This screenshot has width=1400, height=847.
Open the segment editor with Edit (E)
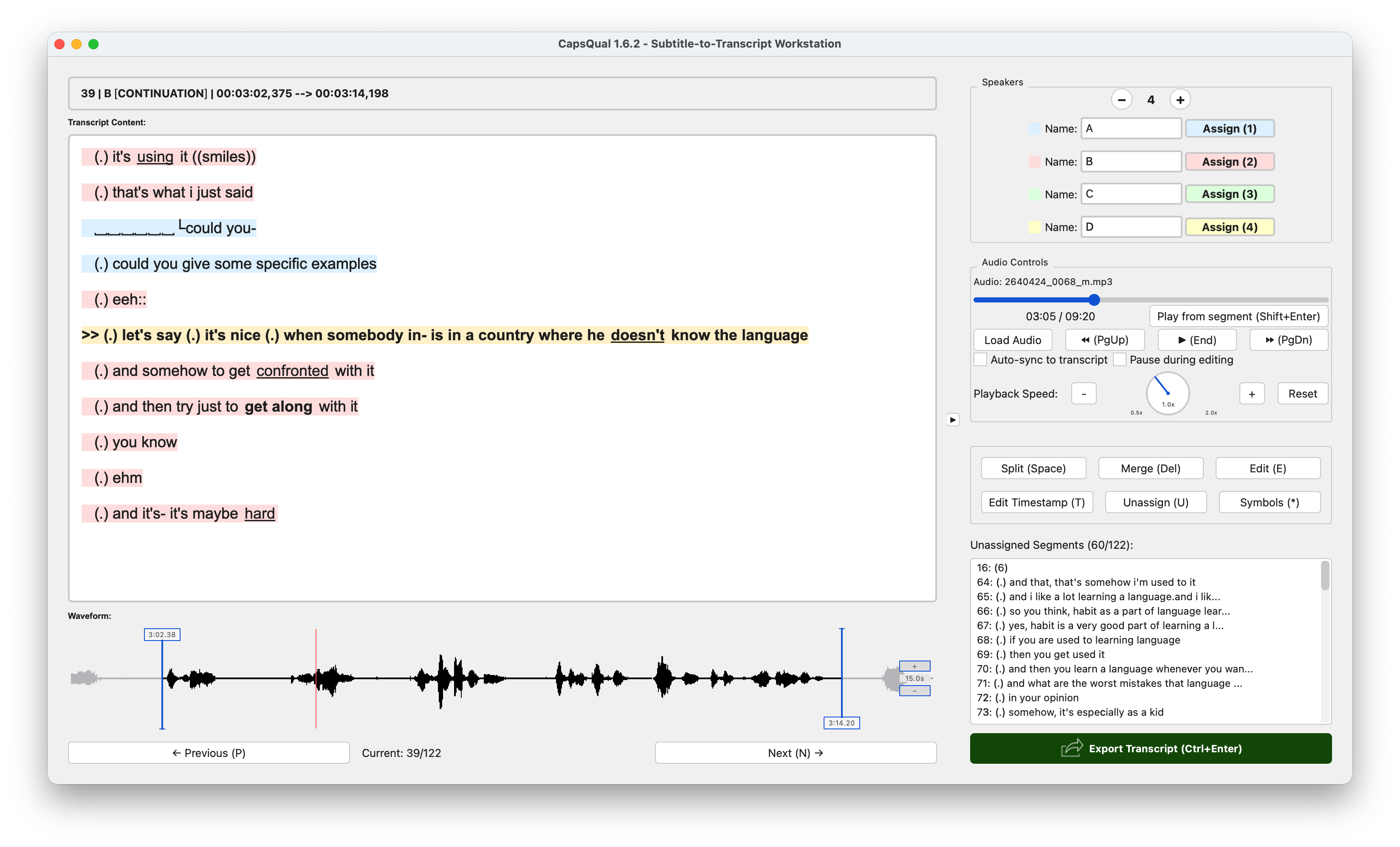1267,468
